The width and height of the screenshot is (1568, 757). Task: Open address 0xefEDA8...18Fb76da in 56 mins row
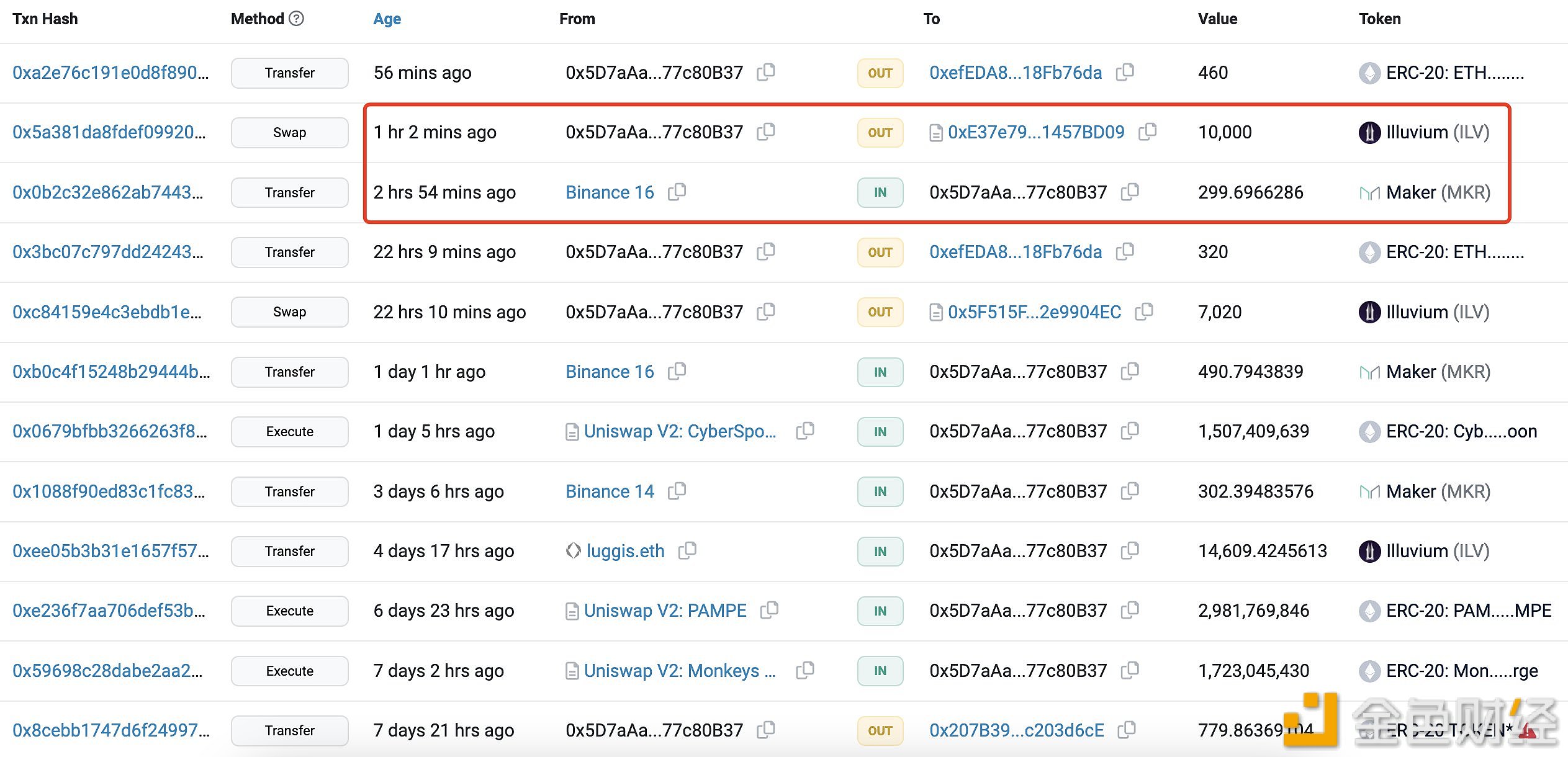(1016, 73)
